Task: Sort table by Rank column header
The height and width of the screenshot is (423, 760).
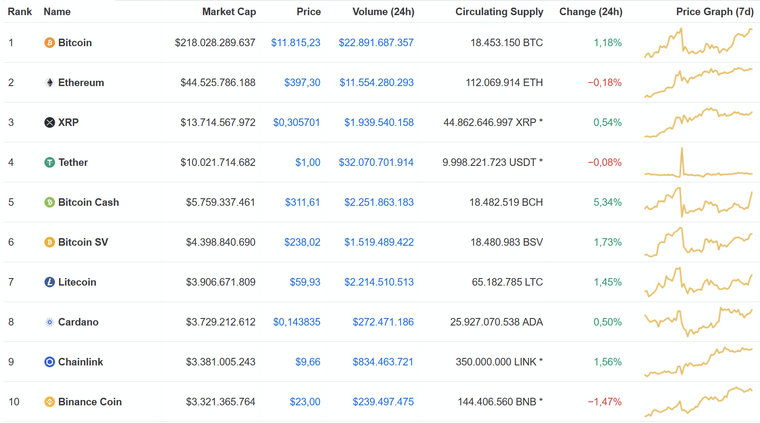Action: pyautogui.click(x=20, y=12)
